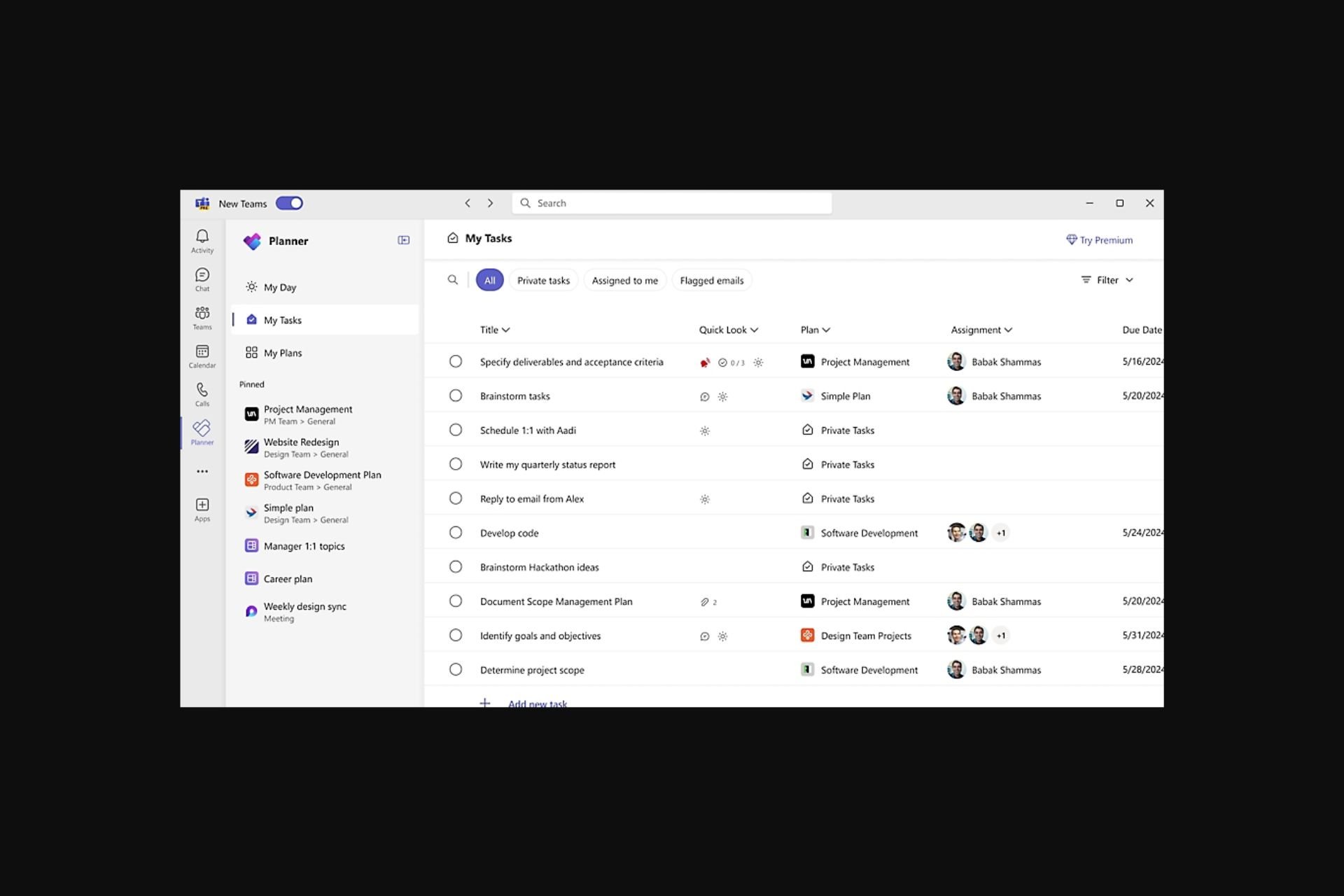The image size is (1344, 896).
Task: Click the search magnifier icon in My Tasks
Action: point(452,280)
